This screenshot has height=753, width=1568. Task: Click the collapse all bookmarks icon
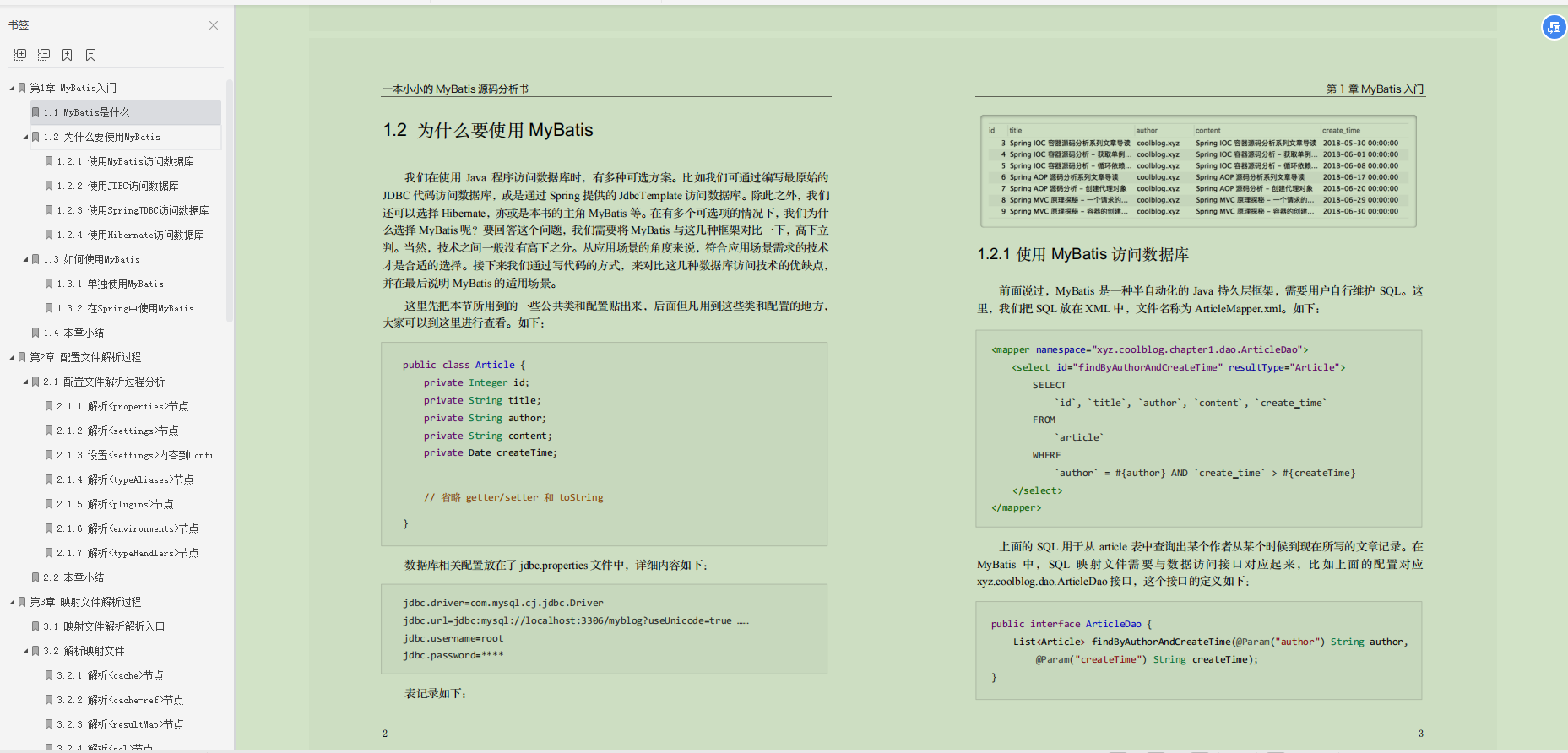(44, 55)
